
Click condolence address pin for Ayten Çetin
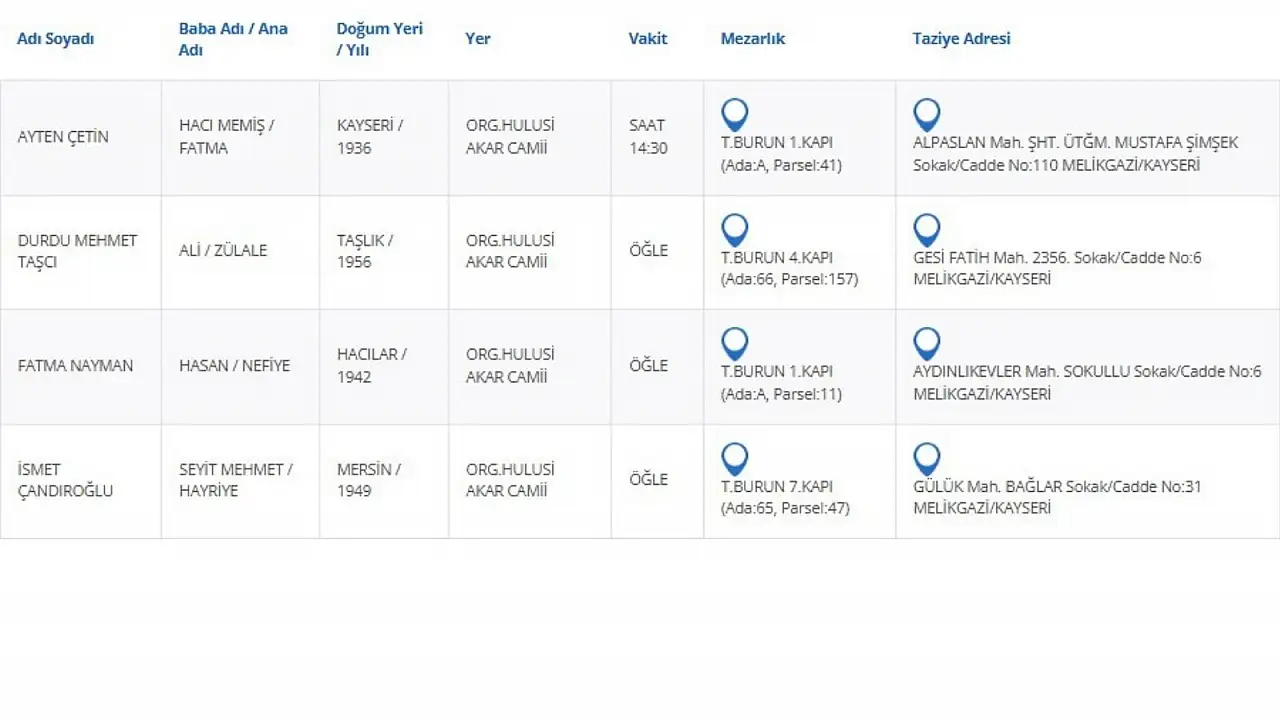tap(927, 115)
